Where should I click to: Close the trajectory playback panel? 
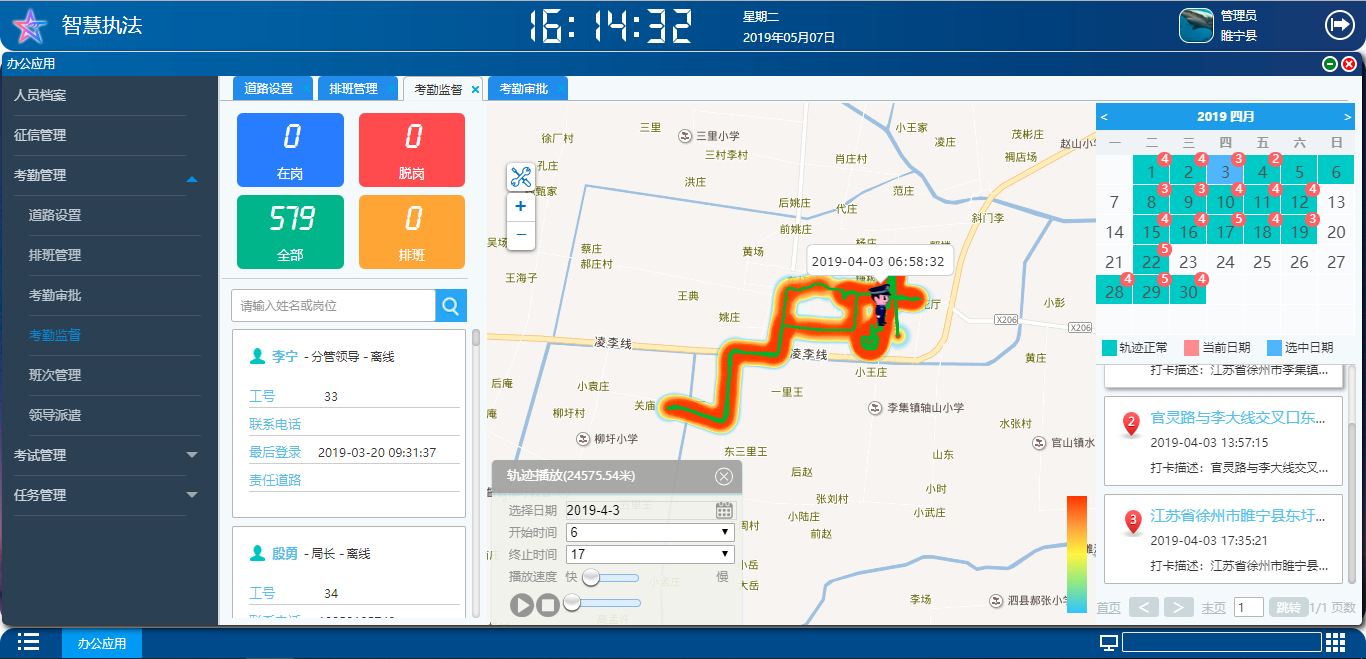724,477
